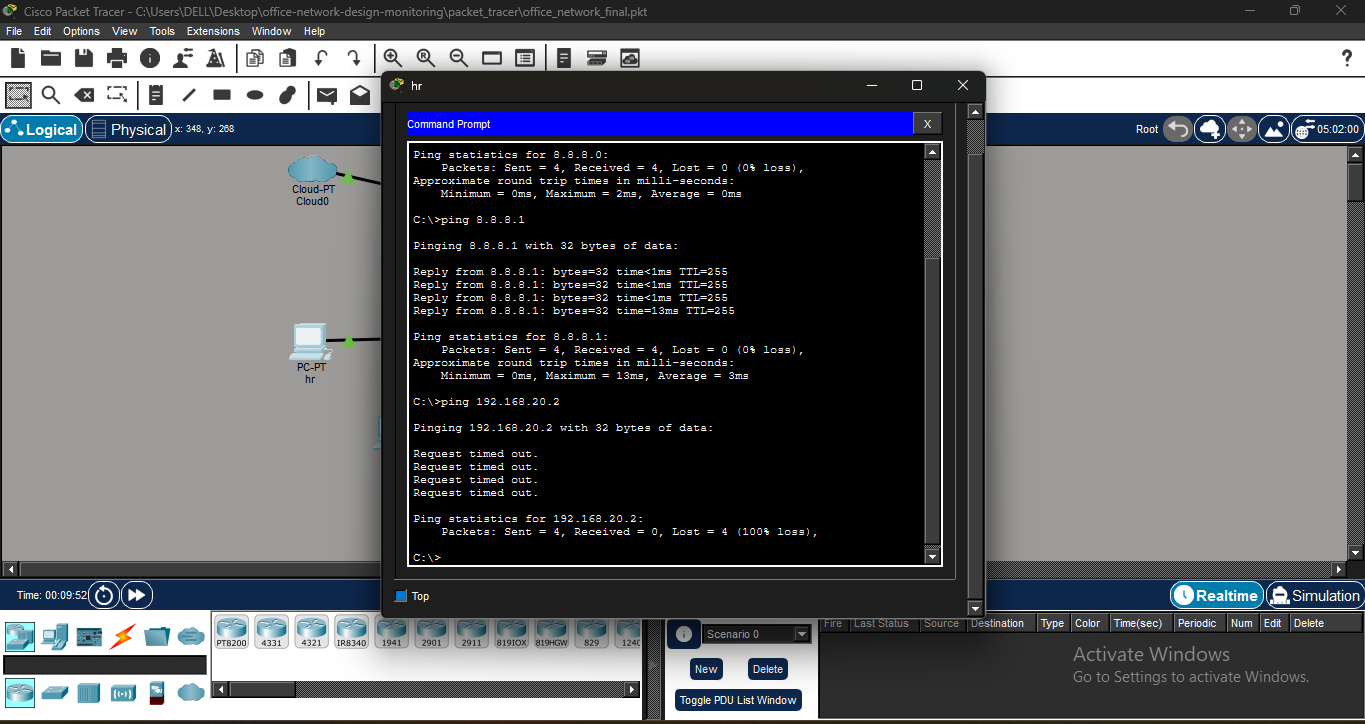Add a Complex PDU open envelope

(360, 95)
